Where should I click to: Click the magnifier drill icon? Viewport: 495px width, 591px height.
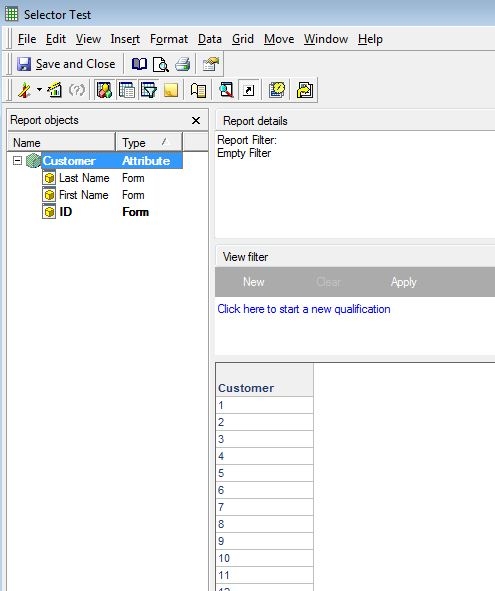pyautogui.click(x=226, y=90)
